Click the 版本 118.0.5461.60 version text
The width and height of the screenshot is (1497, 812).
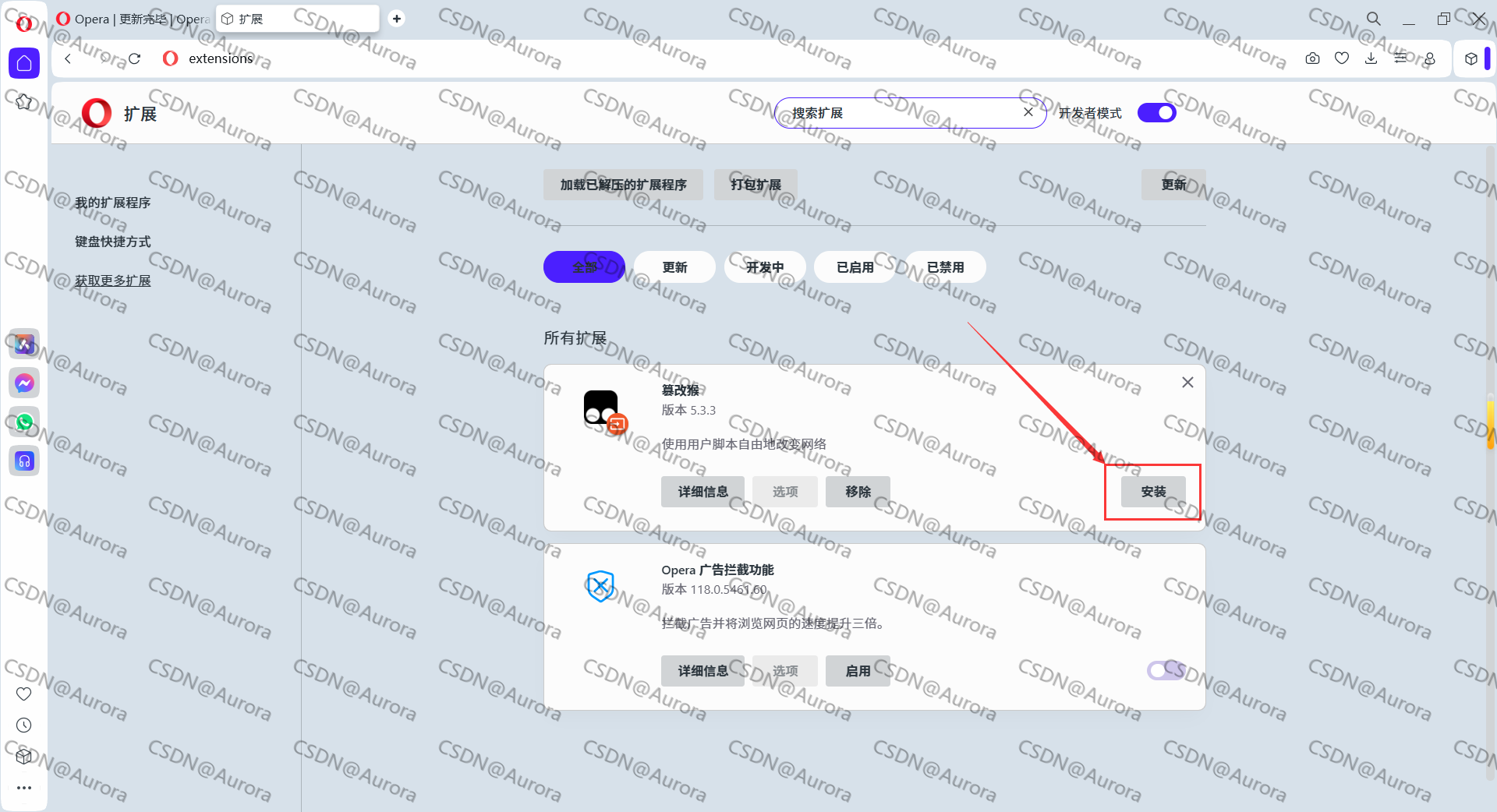(x=714, y=589)
